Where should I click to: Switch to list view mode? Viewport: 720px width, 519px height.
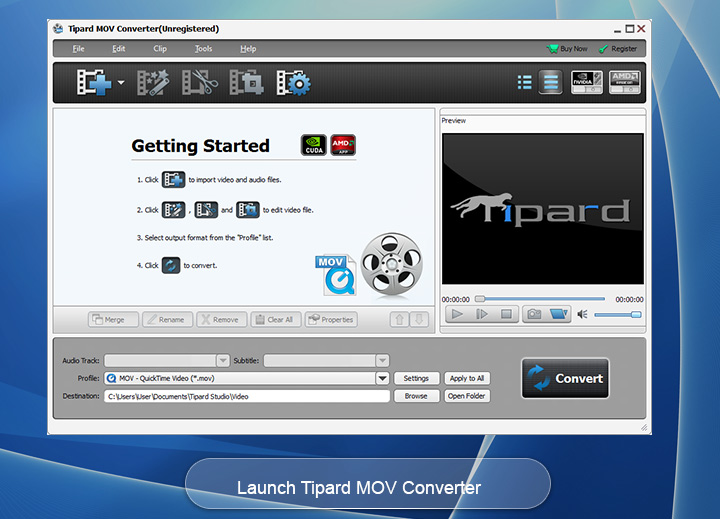pyautogui.click(x=524, y=83)
